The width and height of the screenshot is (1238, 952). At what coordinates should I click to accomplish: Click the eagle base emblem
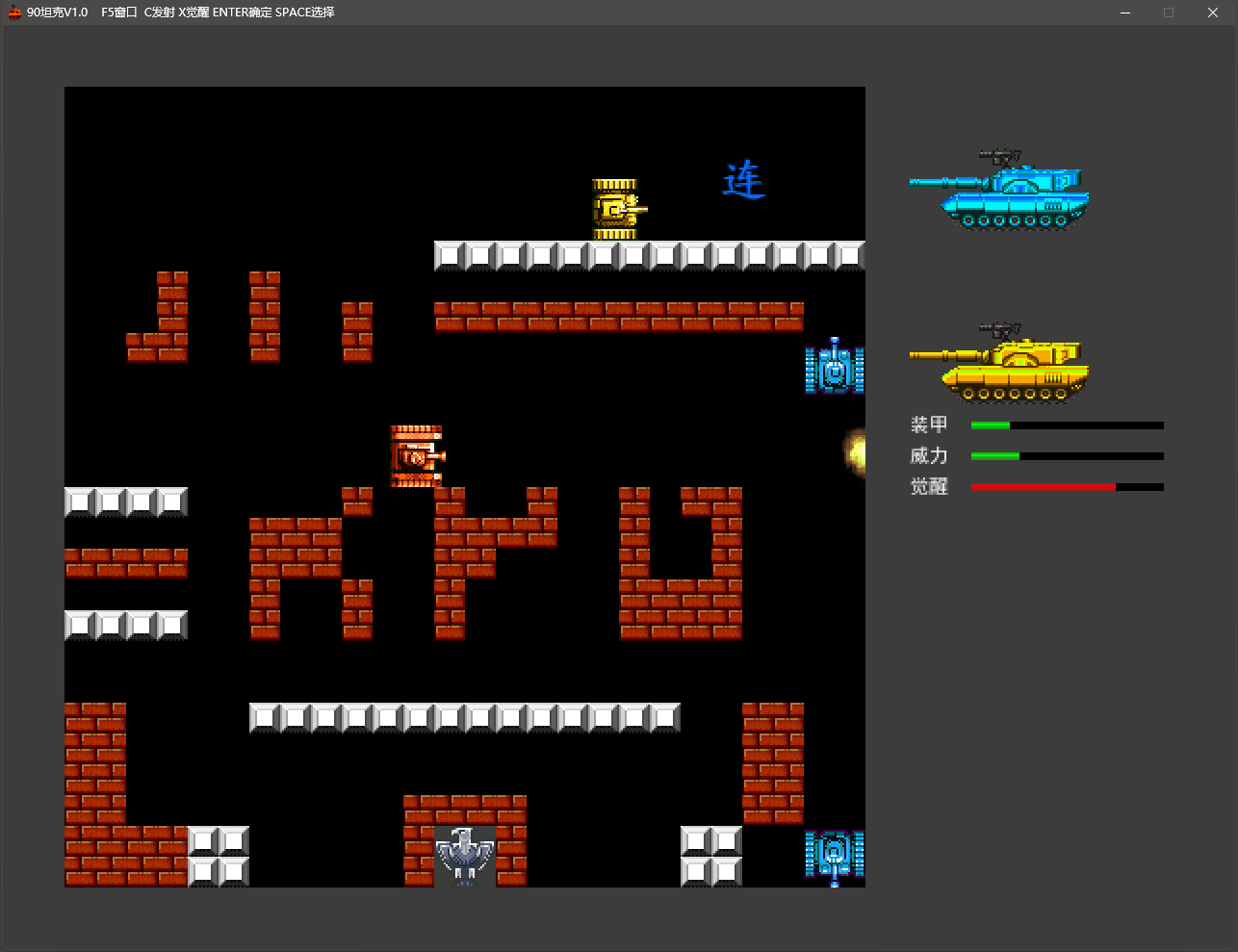pyautogui.click(x=465, y=856)
